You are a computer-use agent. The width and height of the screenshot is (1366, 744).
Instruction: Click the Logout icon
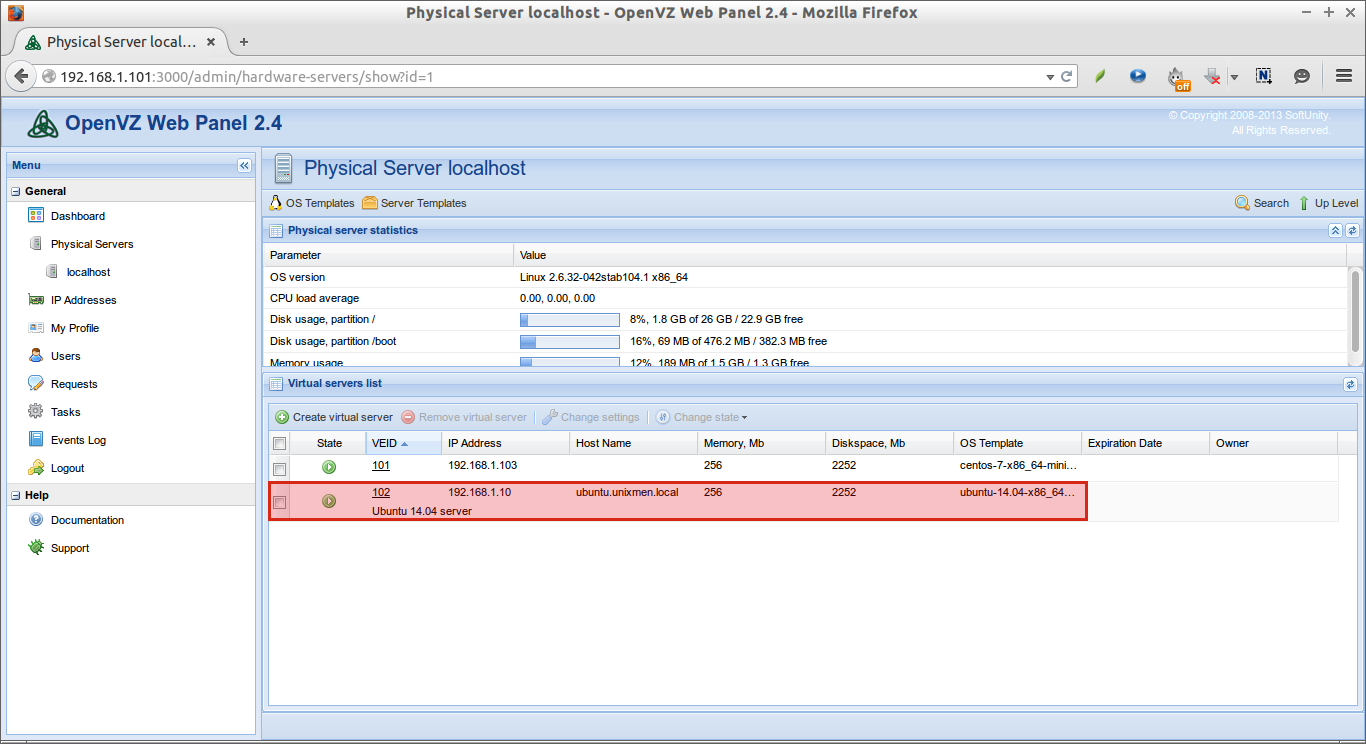(x=36, y=468)
